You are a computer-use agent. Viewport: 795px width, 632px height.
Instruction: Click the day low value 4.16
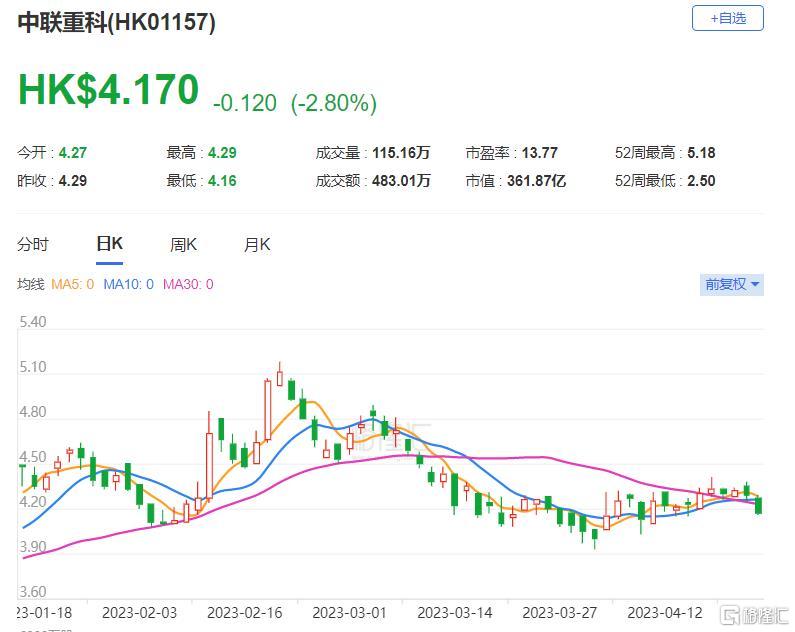tap(222, 181)
